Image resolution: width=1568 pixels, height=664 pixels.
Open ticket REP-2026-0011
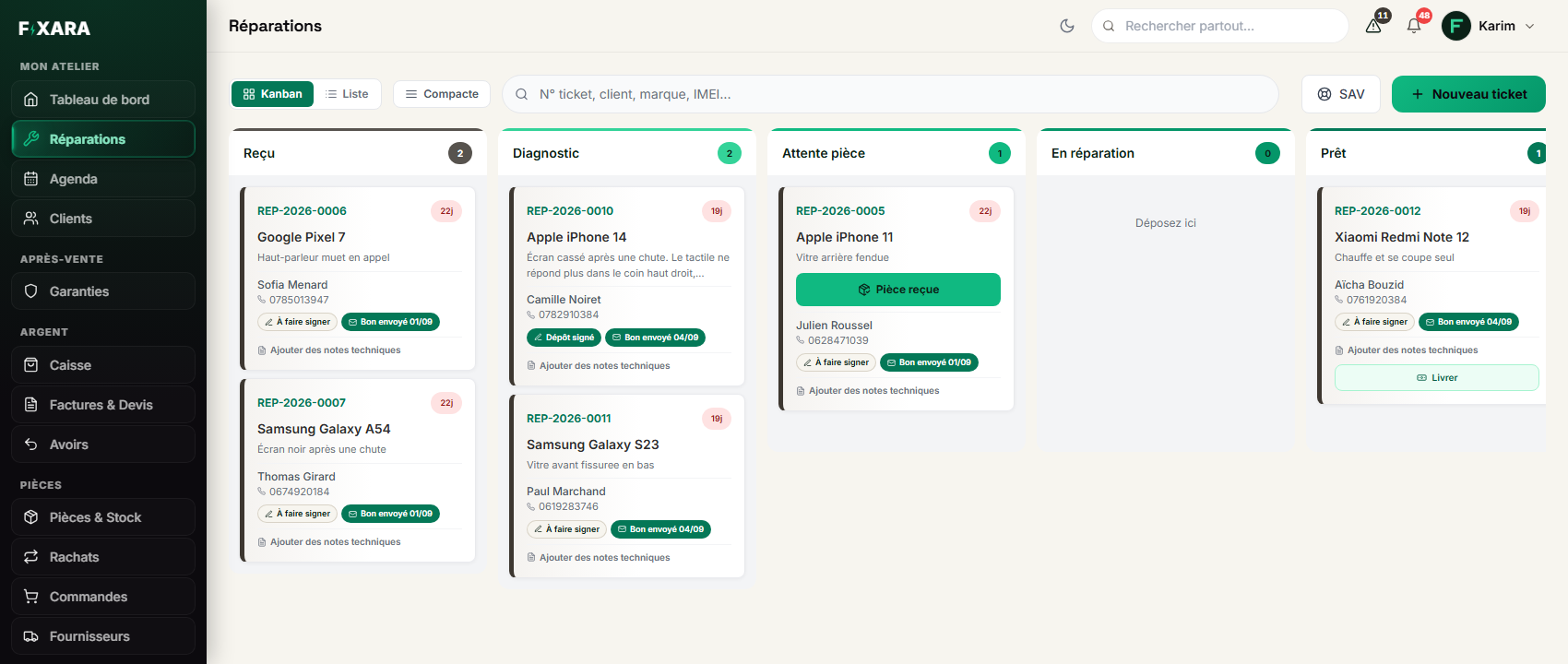pos(569,419)
